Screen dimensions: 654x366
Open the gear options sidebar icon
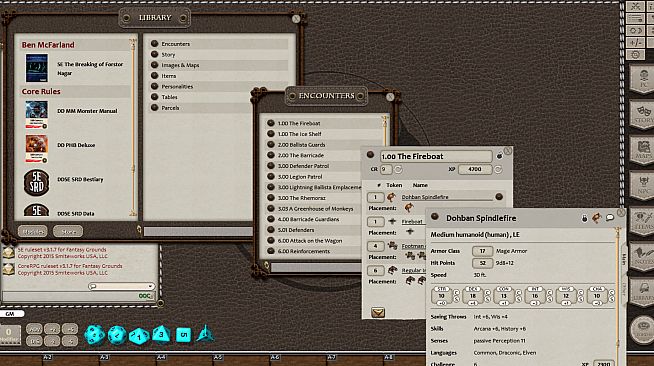[636, 55]
